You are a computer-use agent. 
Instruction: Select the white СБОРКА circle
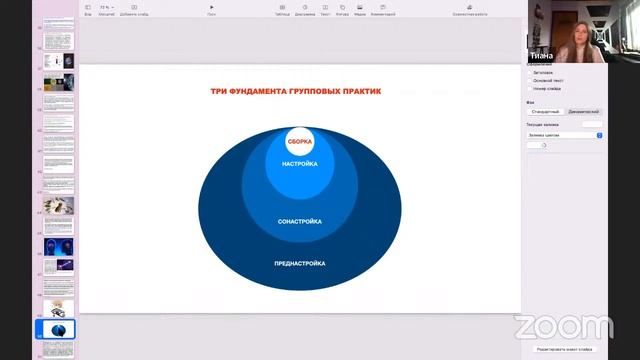tap(300, 141)
